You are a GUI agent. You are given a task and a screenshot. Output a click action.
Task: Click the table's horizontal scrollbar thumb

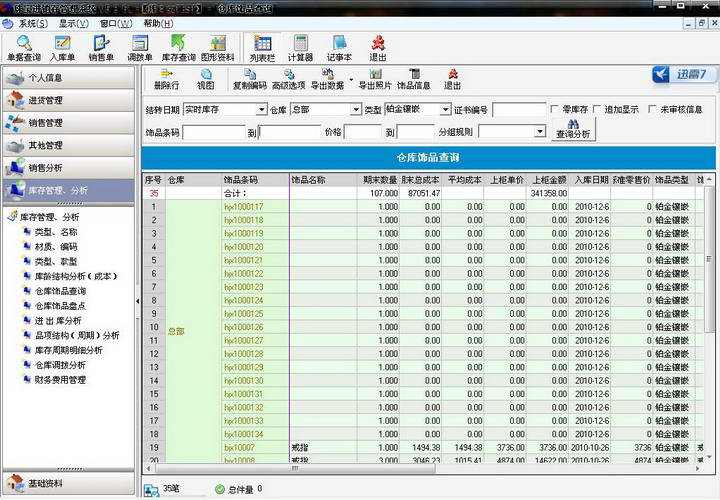tap(295, 468)
